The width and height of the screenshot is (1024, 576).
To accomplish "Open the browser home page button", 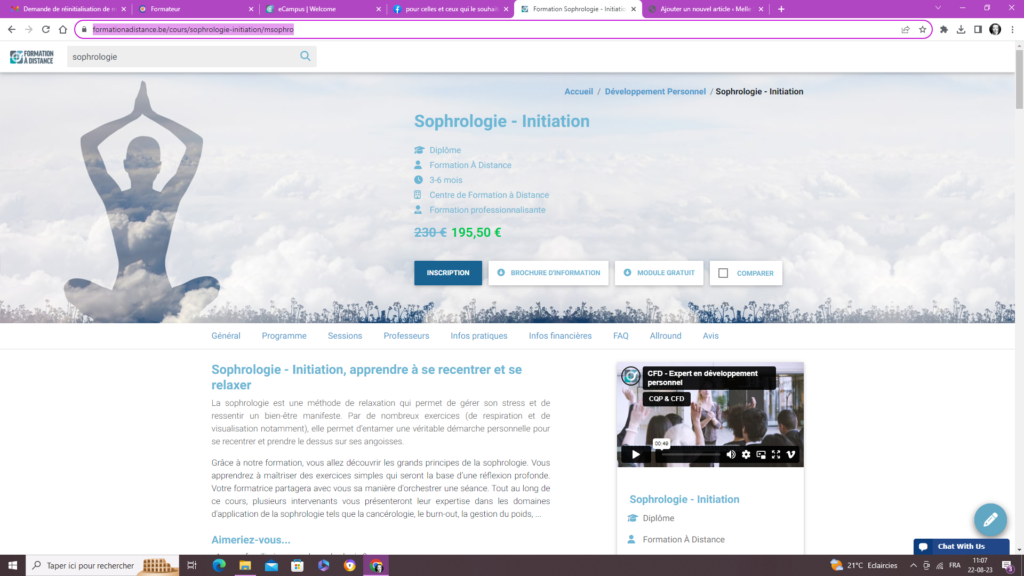I will click(x=63, y=29).
